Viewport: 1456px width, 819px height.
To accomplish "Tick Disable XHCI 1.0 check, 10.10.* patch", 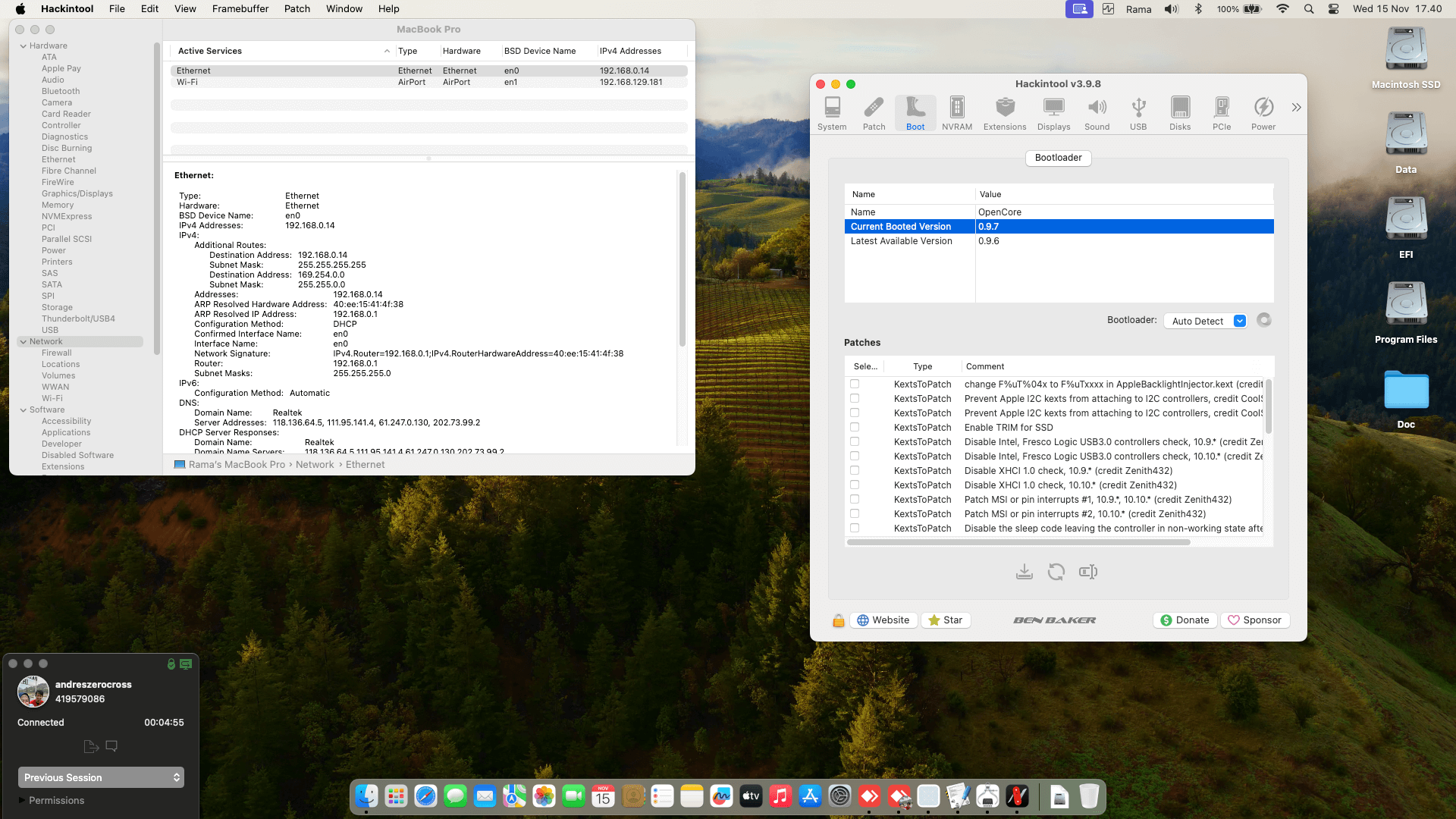I will (855, 485).
